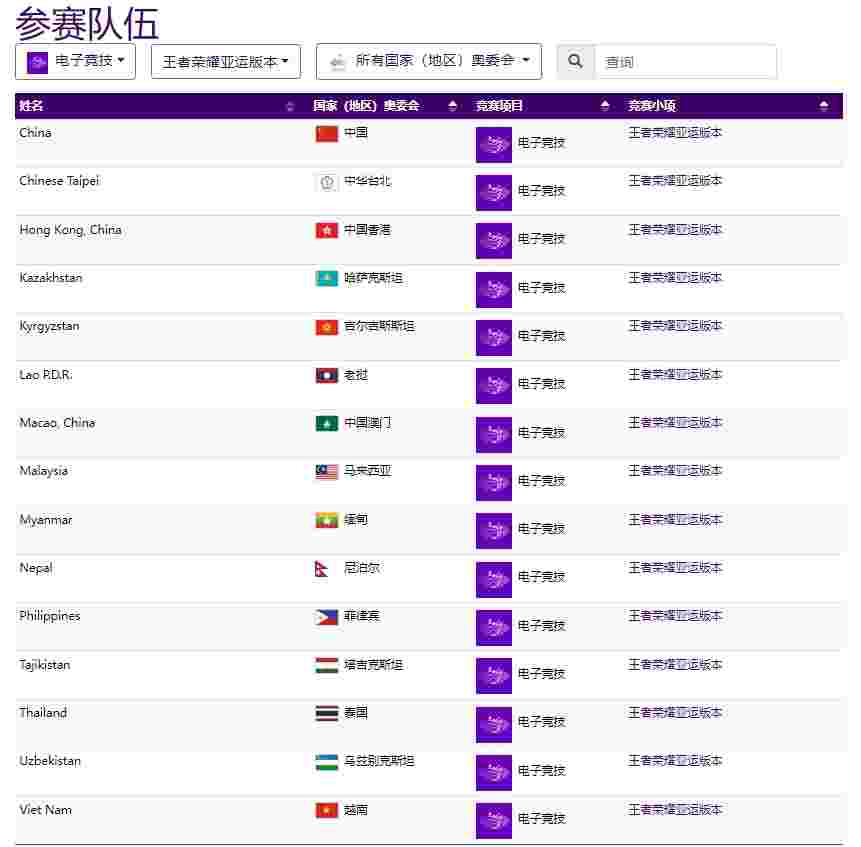
Task: Click the search magnifier icon
Action: coord(575,61)
